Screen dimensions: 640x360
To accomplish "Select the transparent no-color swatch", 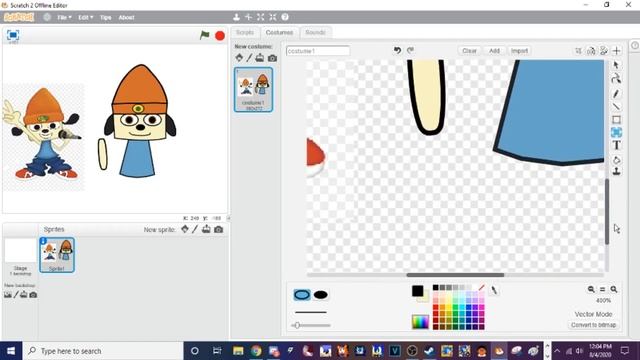I will 481,288.
